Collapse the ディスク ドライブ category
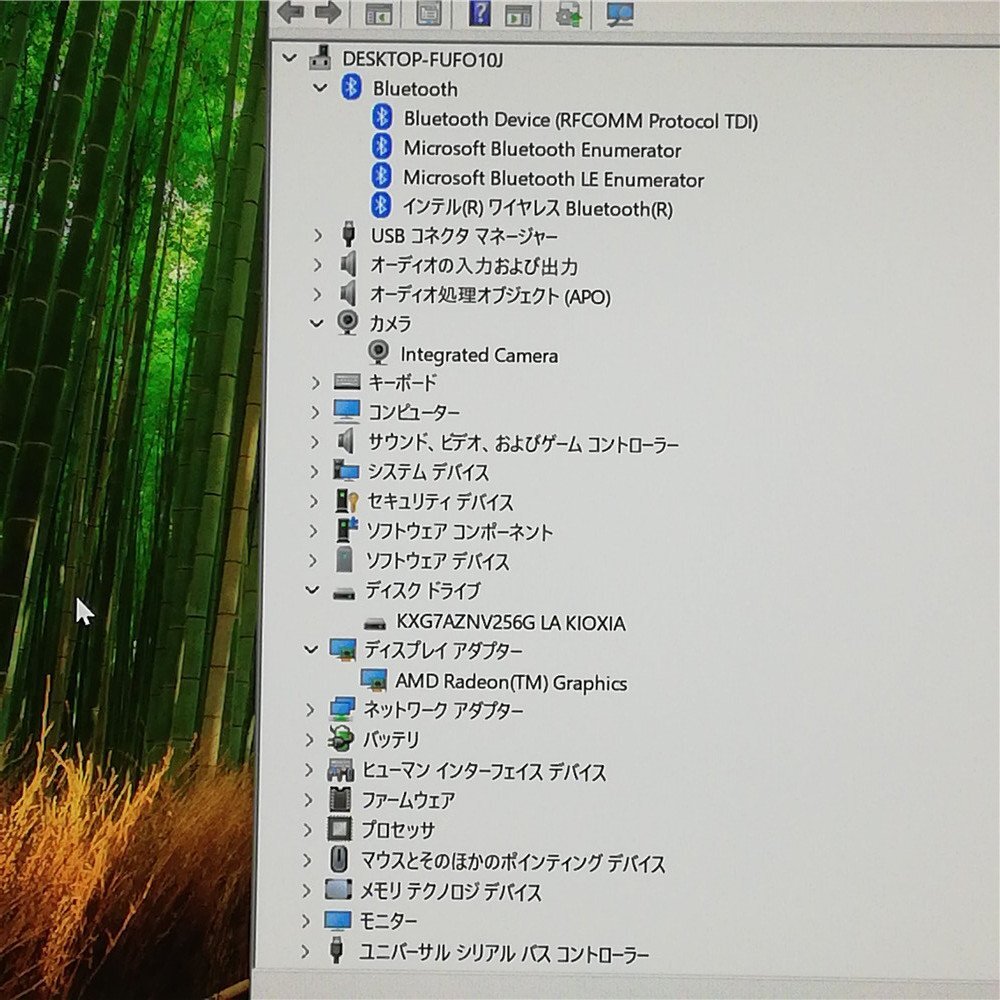Image resolution: width=1000 pixels, height=1000 pixels. pos(312,591)
